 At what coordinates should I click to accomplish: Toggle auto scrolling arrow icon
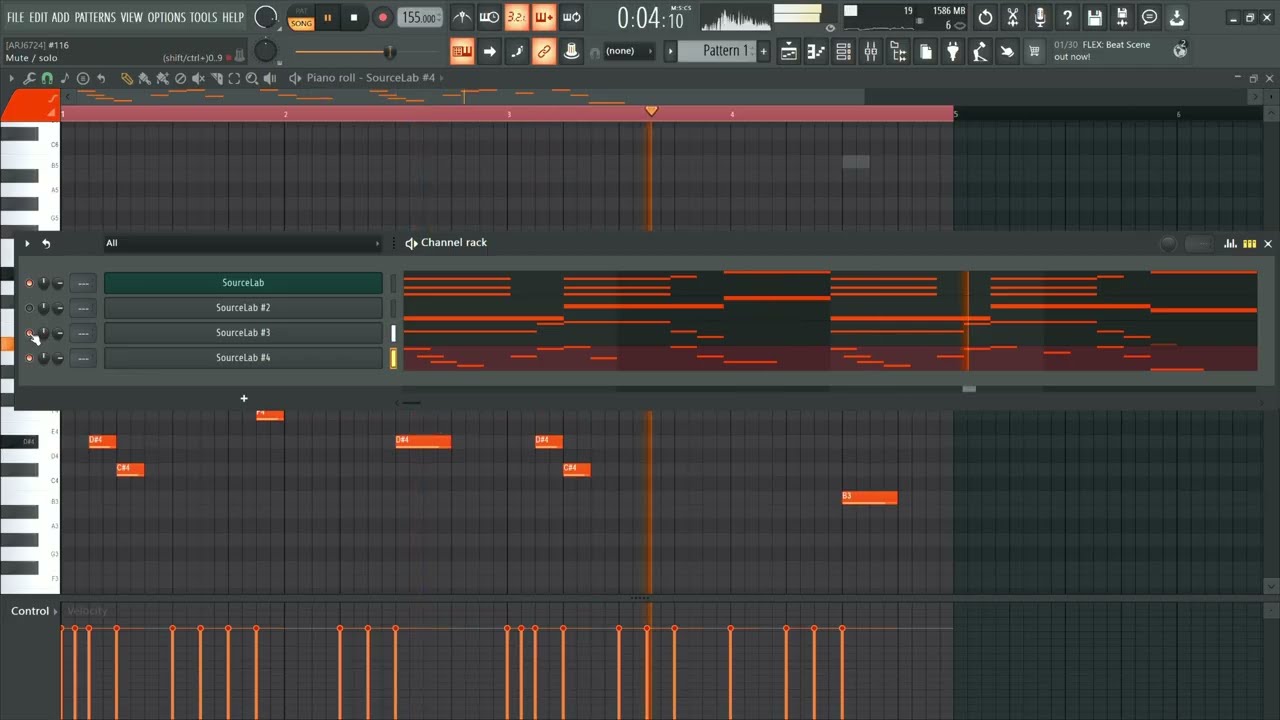[489, 51]
